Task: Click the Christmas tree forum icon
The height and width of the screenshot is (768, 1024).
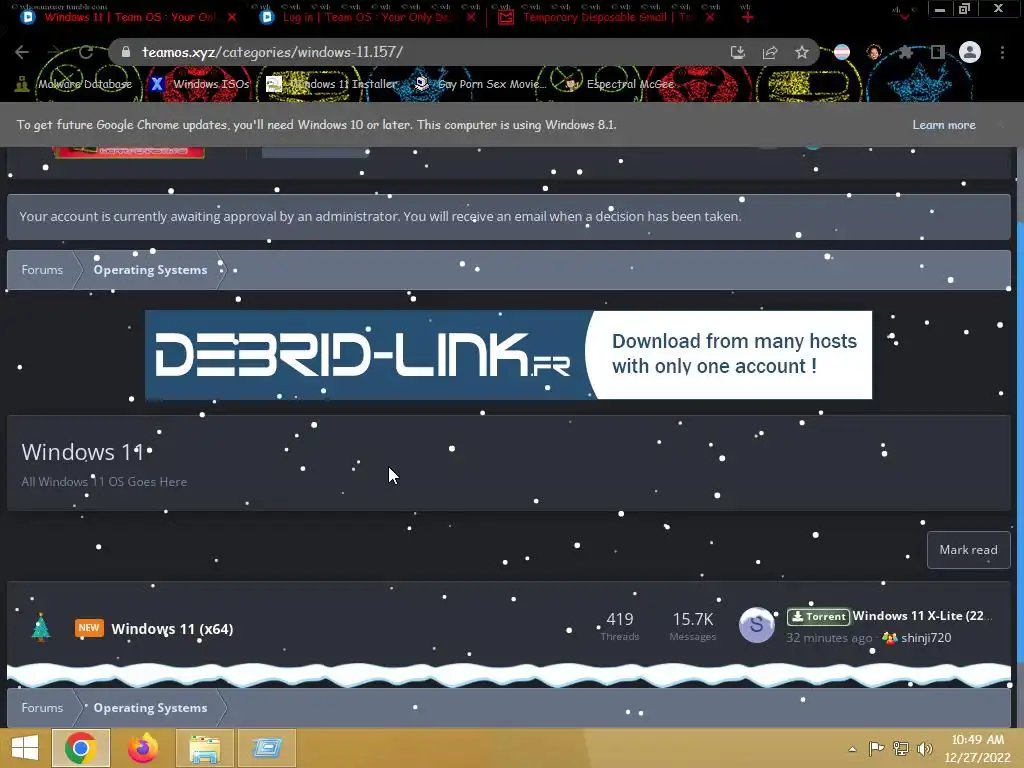Action: point(40,628)
